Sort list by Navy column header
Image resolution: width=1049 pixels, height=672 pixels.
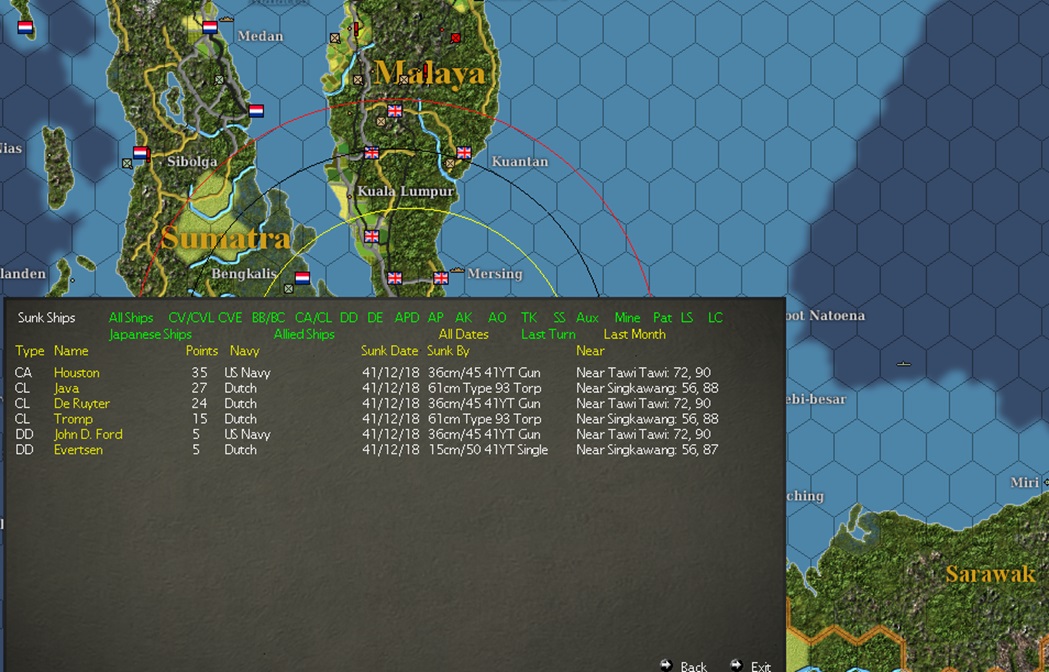click(x=244, y=351)
